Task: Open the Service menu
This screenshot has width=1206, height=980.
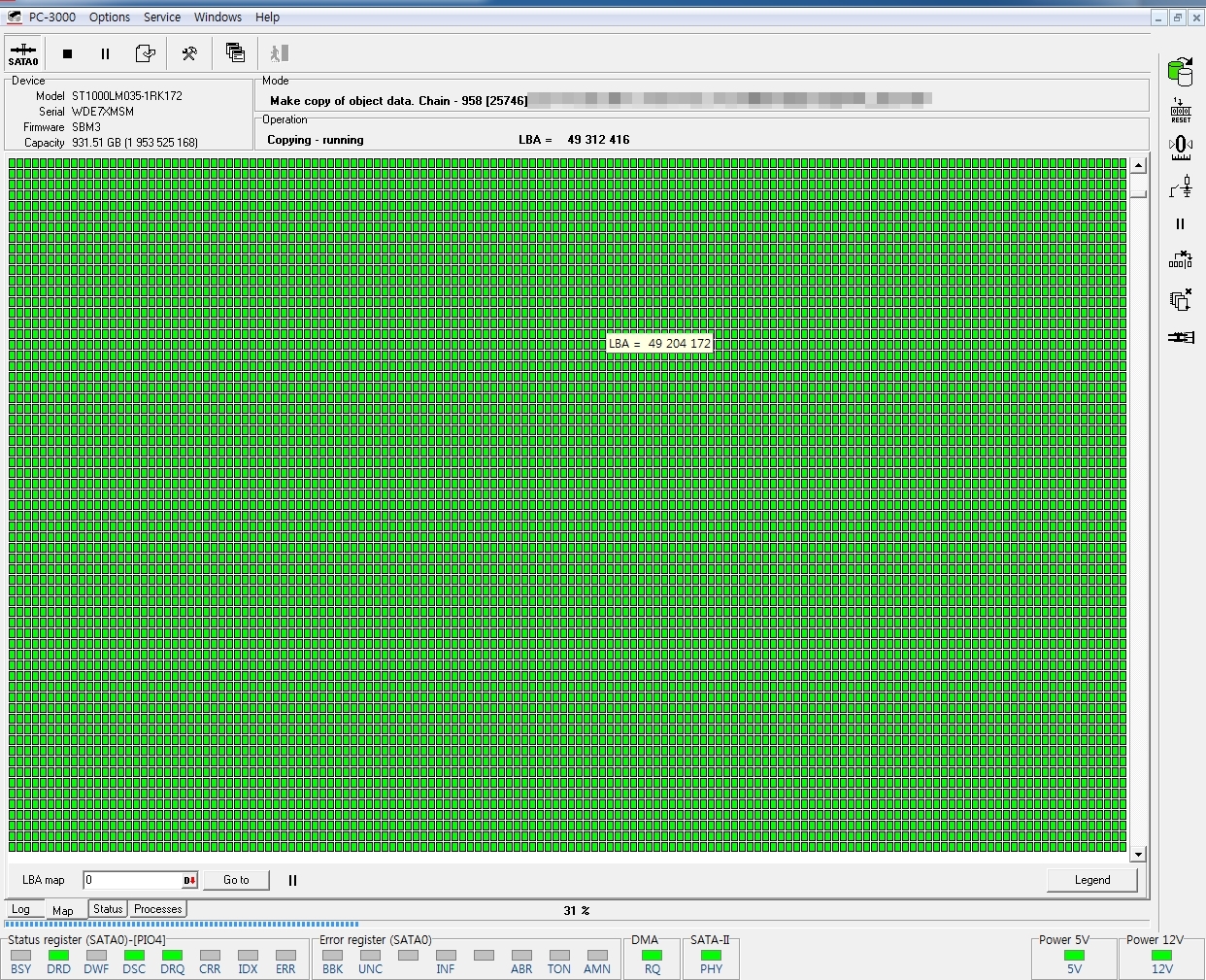Action: 162,17
